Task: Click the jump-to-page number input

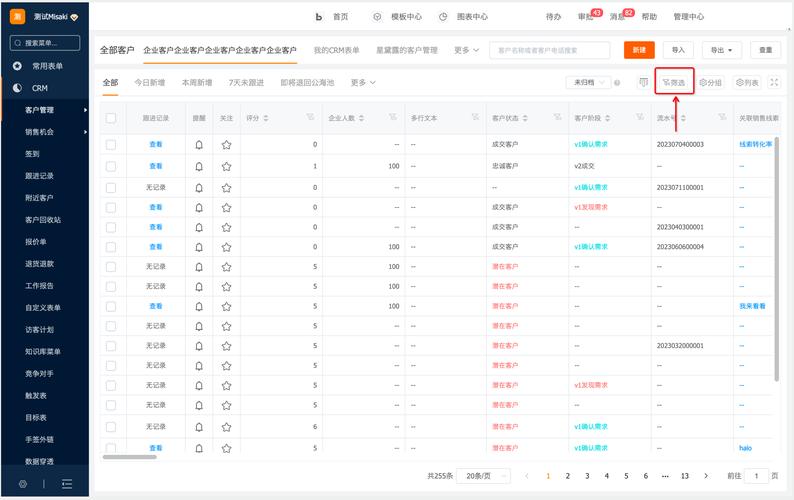Action: coord(757,476)
